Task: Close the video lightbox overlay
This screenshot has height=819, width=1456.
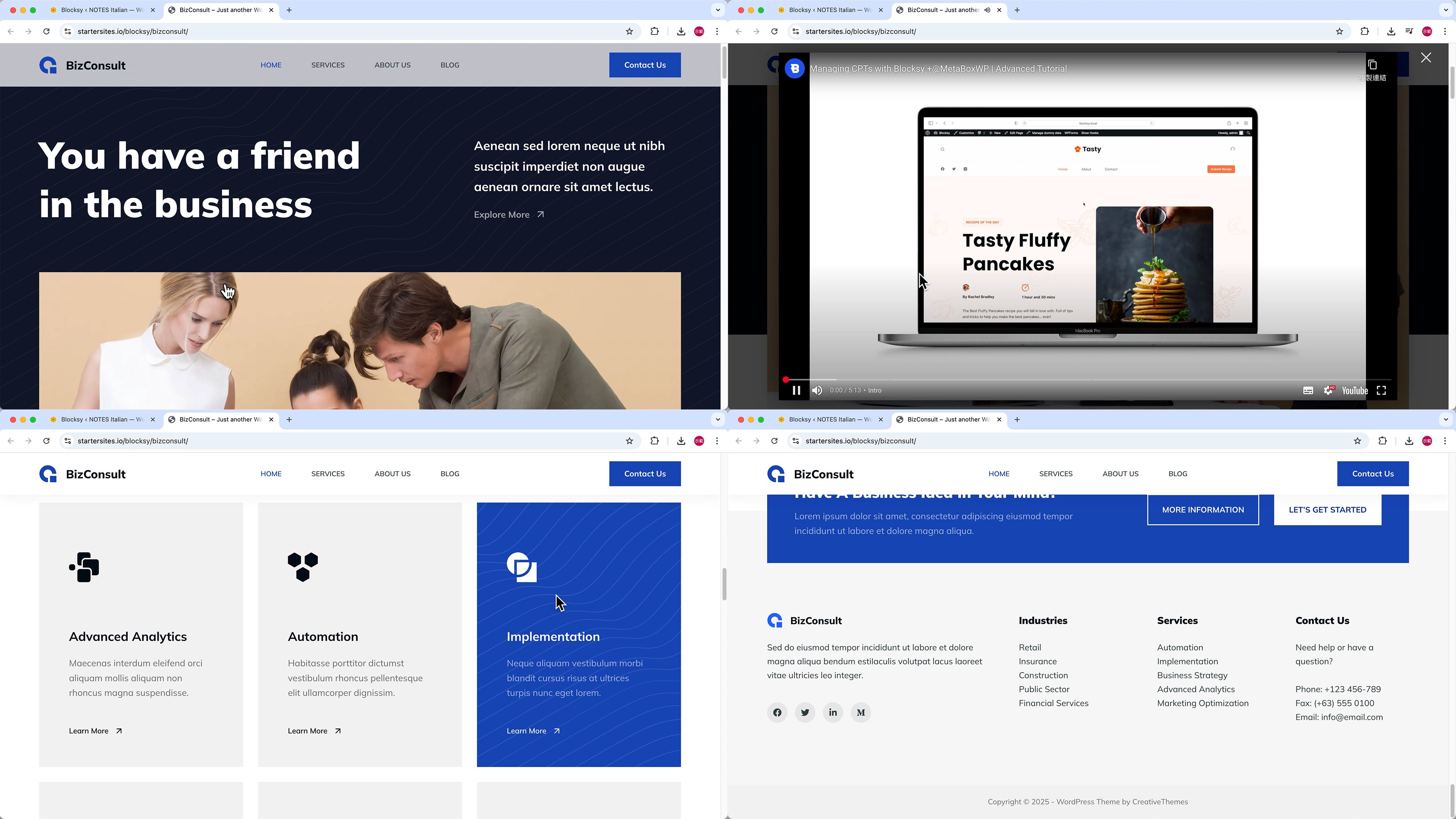Action: click(1426, 58)
